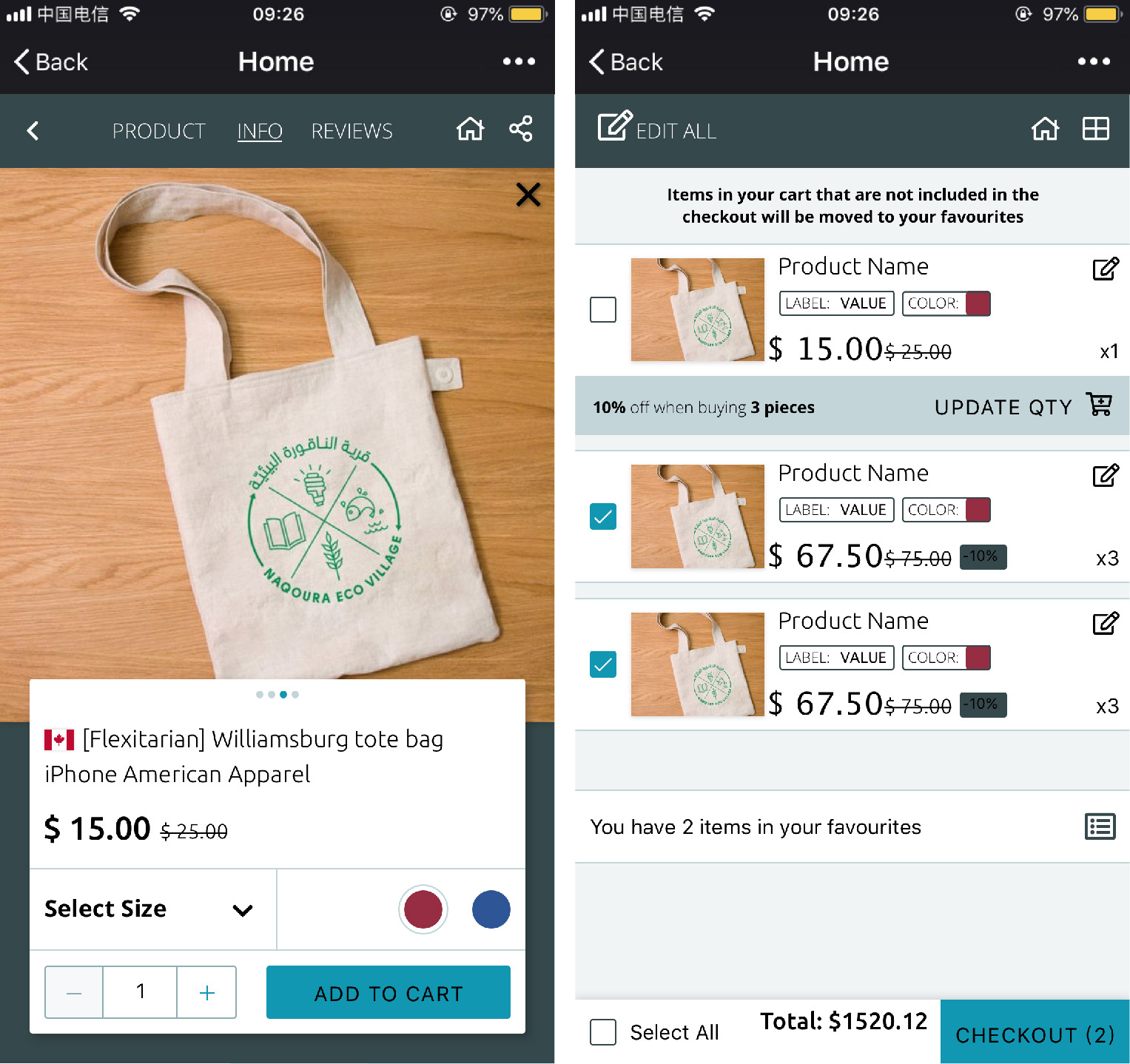Tap the Edit All pencil icon
1130x1064 pixels.
pyautogui.click(x=615, y=126)
